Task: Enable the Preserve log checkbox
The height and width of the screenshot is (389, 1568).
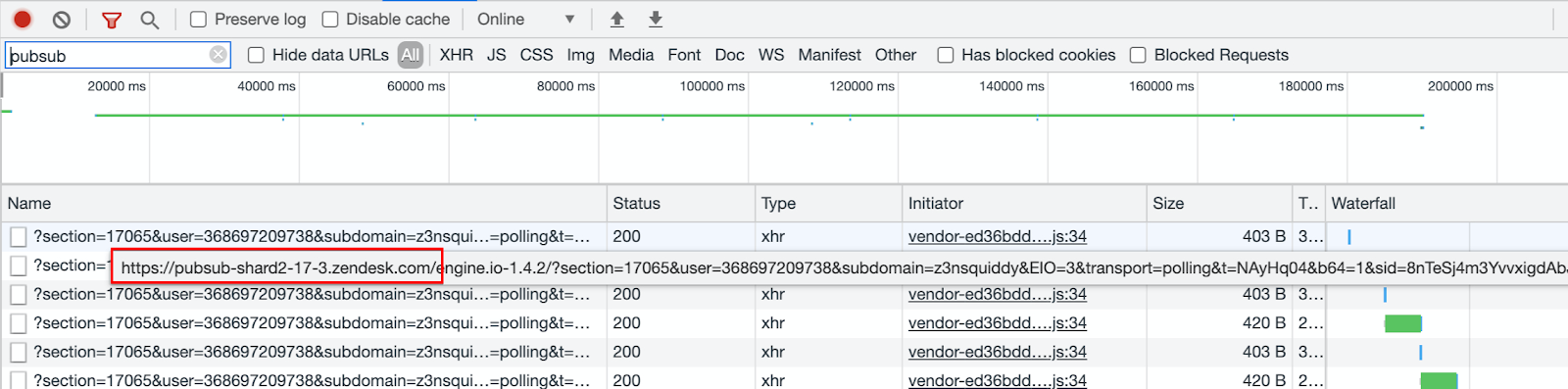Action: click(x=198, y=19)
